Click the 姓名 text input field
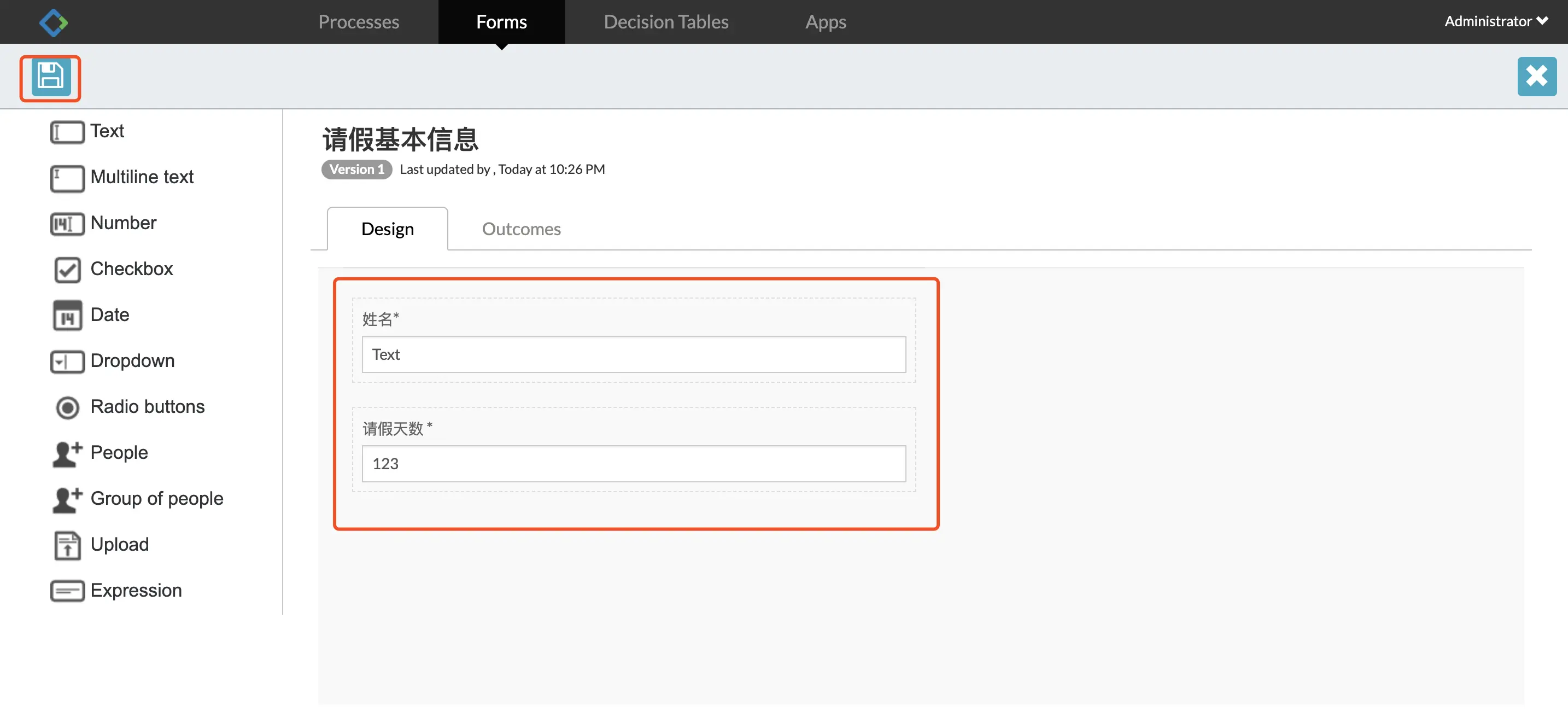 633,354
